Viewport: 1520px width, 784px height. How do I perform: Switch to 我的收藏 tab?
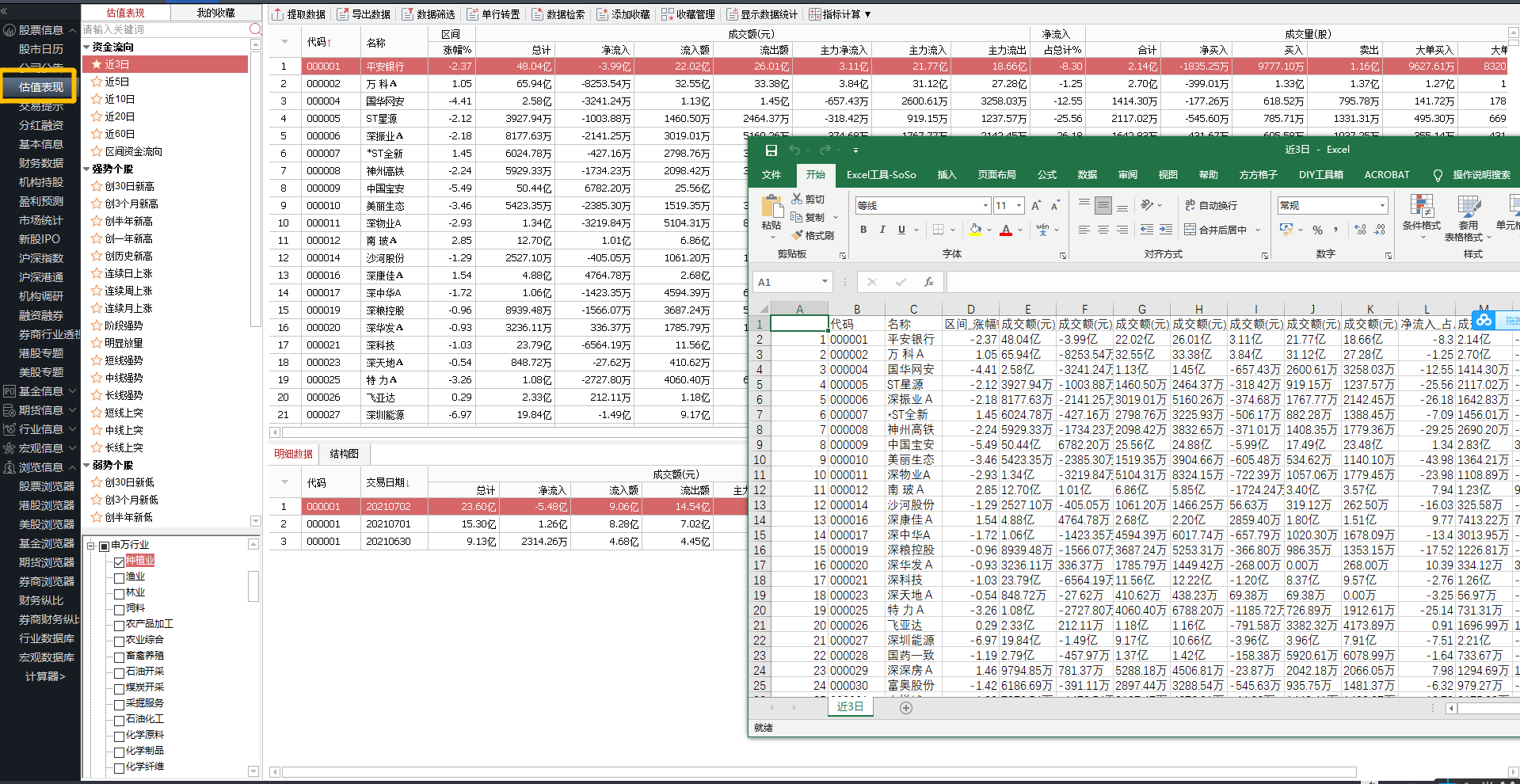(x=216, y=13)
